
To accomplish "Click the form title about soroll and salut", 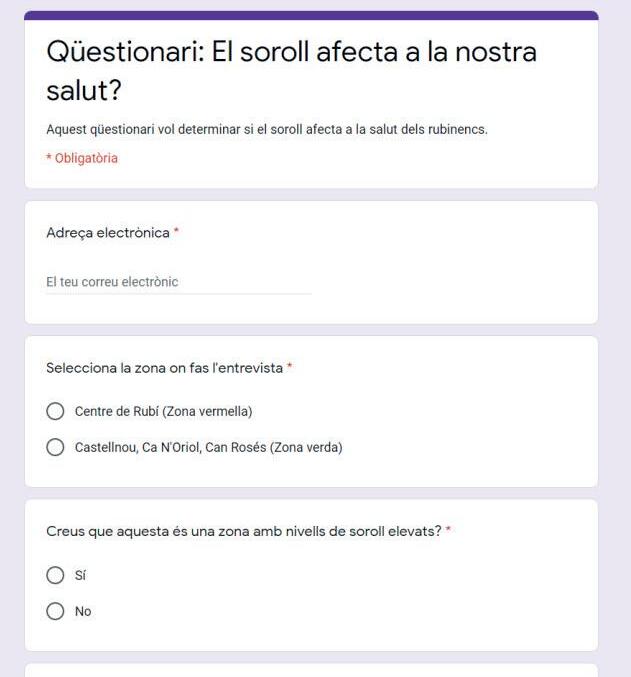I will click(x=291, y=70).
